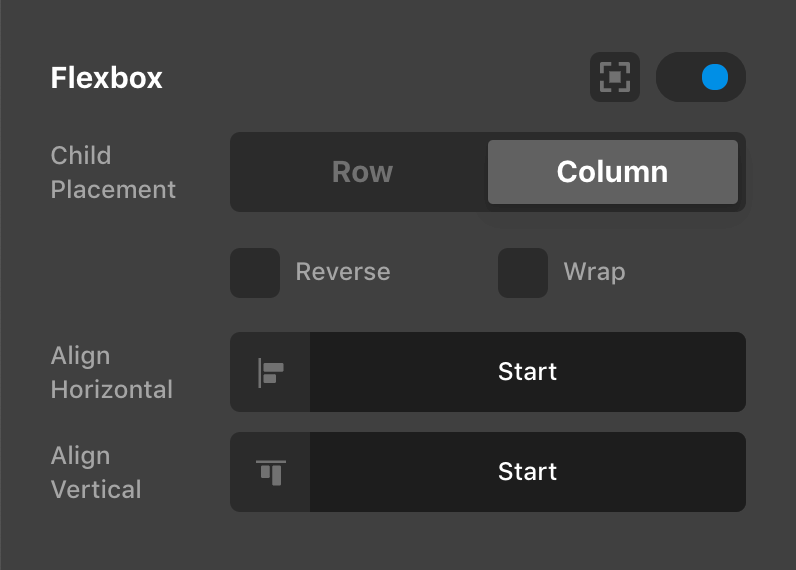Click the Flexbox section title
The height and width of the screenshot is (570, 796).
(x=107, y=78)
